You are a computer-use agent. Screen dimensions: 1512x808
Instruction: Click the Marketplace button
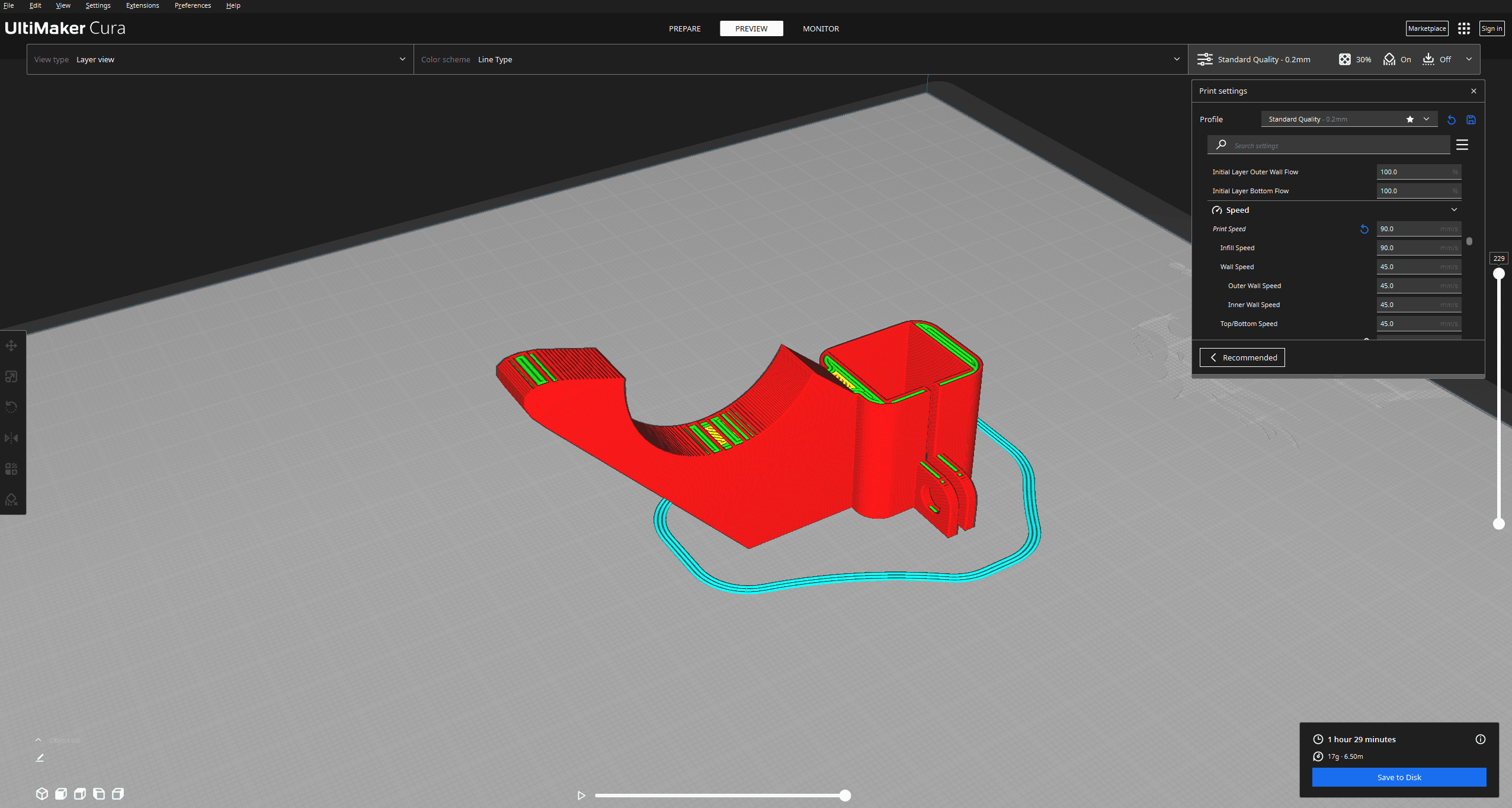(x=1427, y=28)
